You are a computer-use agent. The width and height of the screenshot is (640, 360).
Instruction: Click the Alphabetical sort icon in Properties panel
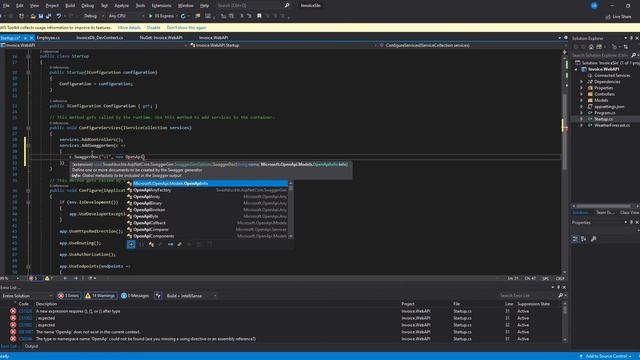pos(584,239)
